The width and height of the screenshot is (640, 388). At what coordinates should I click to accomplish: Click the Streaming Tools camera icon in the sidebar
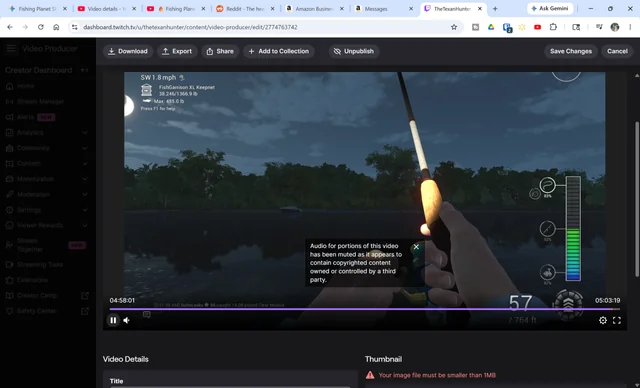(x=9, y=264)
